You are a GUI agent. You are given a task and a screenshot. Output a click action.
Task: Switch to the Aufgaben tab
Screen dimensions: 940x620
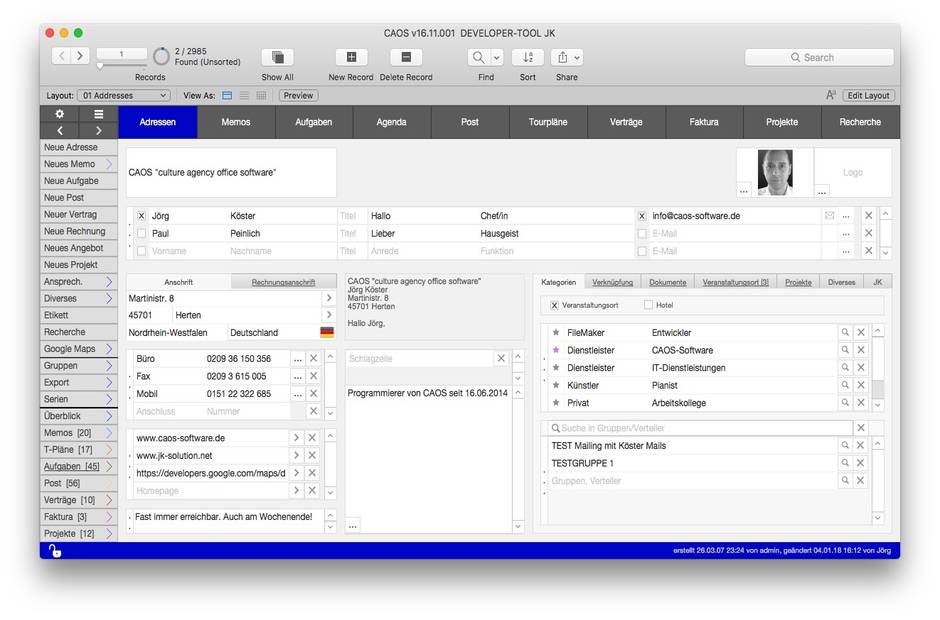314,122
